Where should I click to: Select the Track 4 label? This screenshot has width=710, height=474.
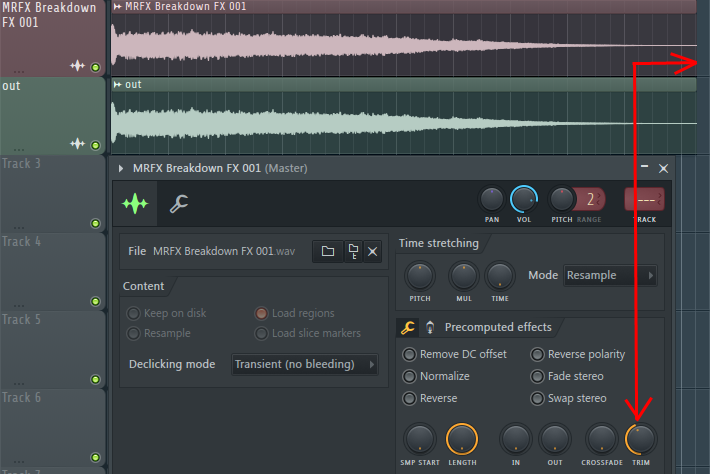click(21, 241)
